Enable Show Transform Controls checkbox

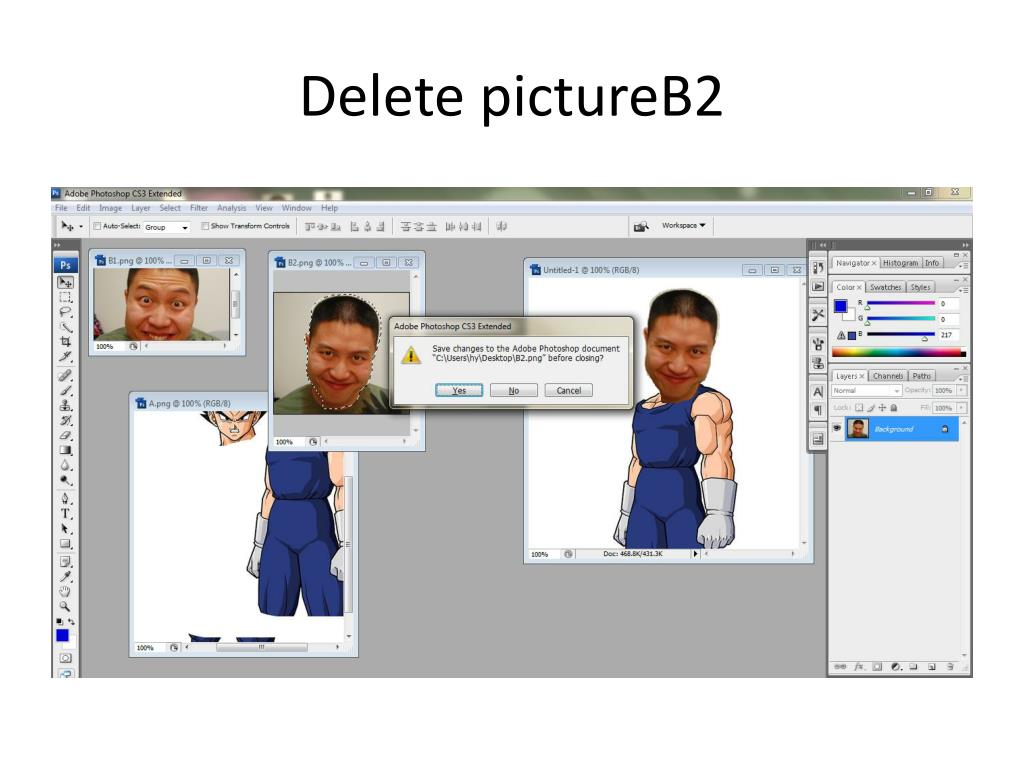(x=205, y=226)
